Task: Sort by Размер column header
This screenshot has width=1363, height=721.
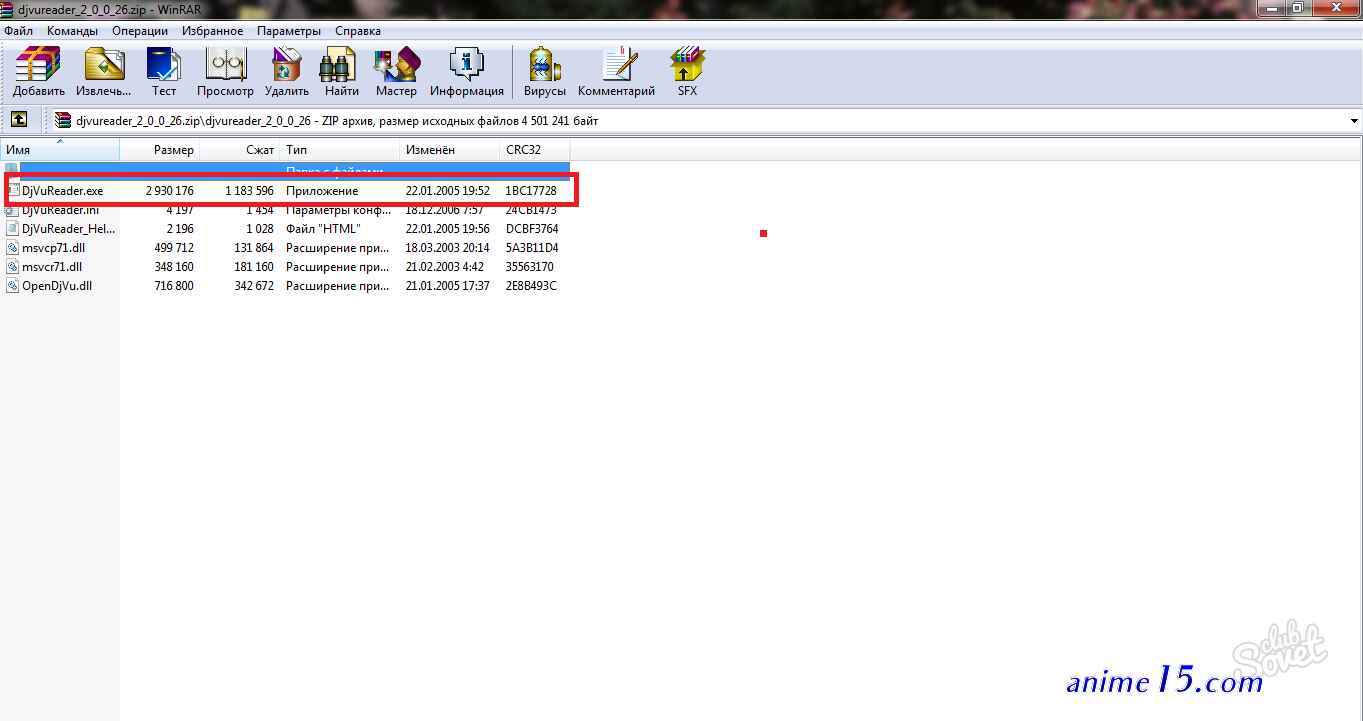Action: click(159, 150)
